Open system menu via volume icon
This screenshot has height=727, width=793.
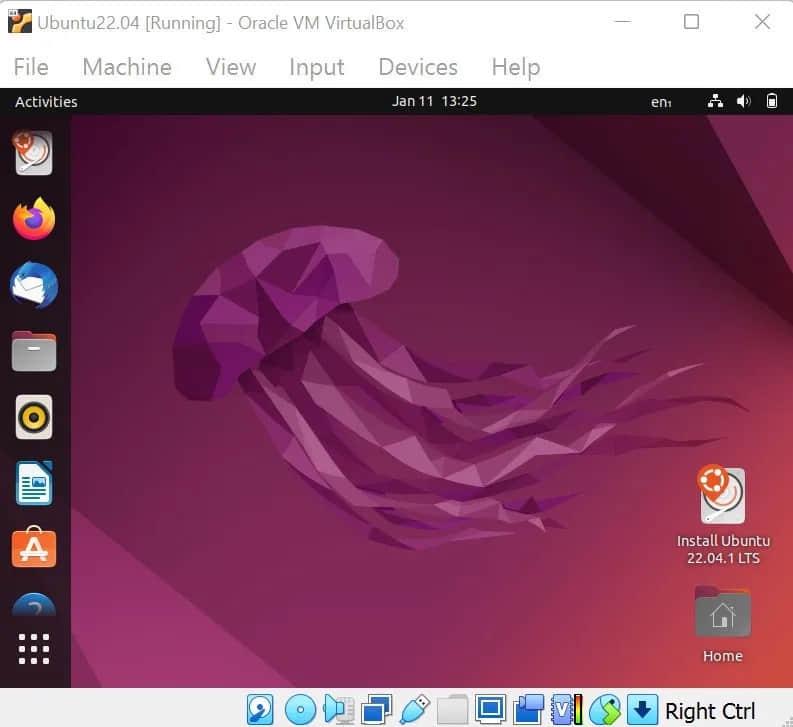743,101
